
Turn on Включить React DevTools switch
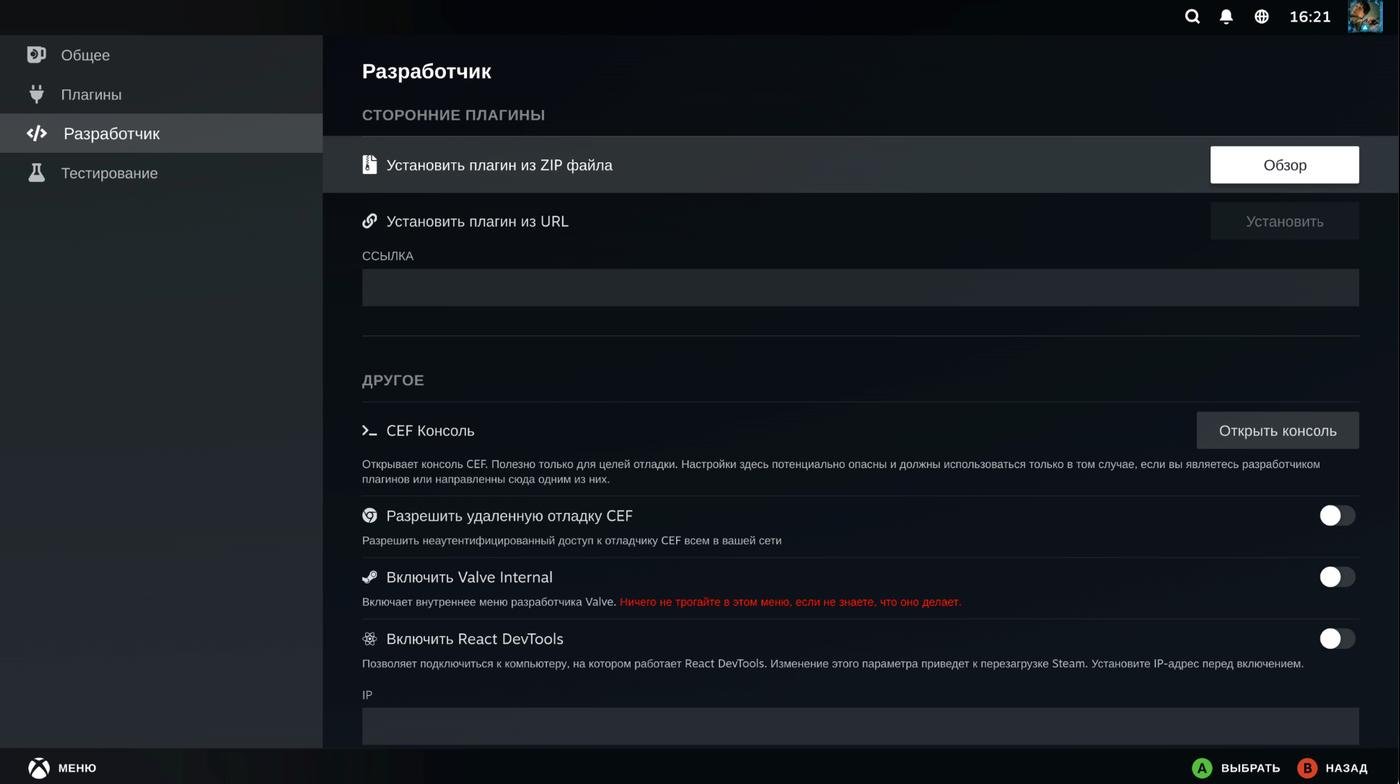[1337, 639]
